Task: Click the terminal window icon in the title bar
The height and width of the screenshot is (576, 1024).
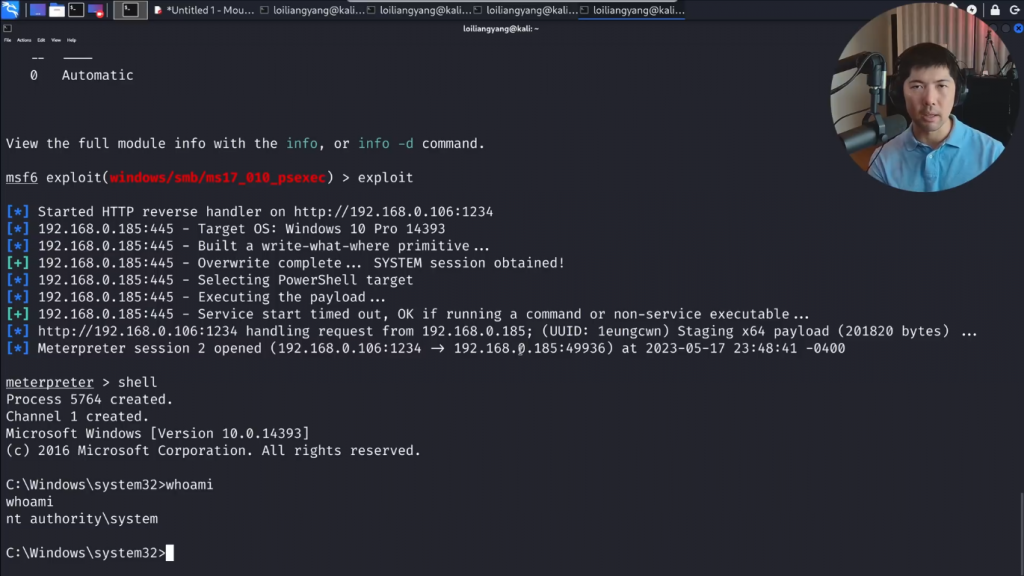Action: (7, 29)
